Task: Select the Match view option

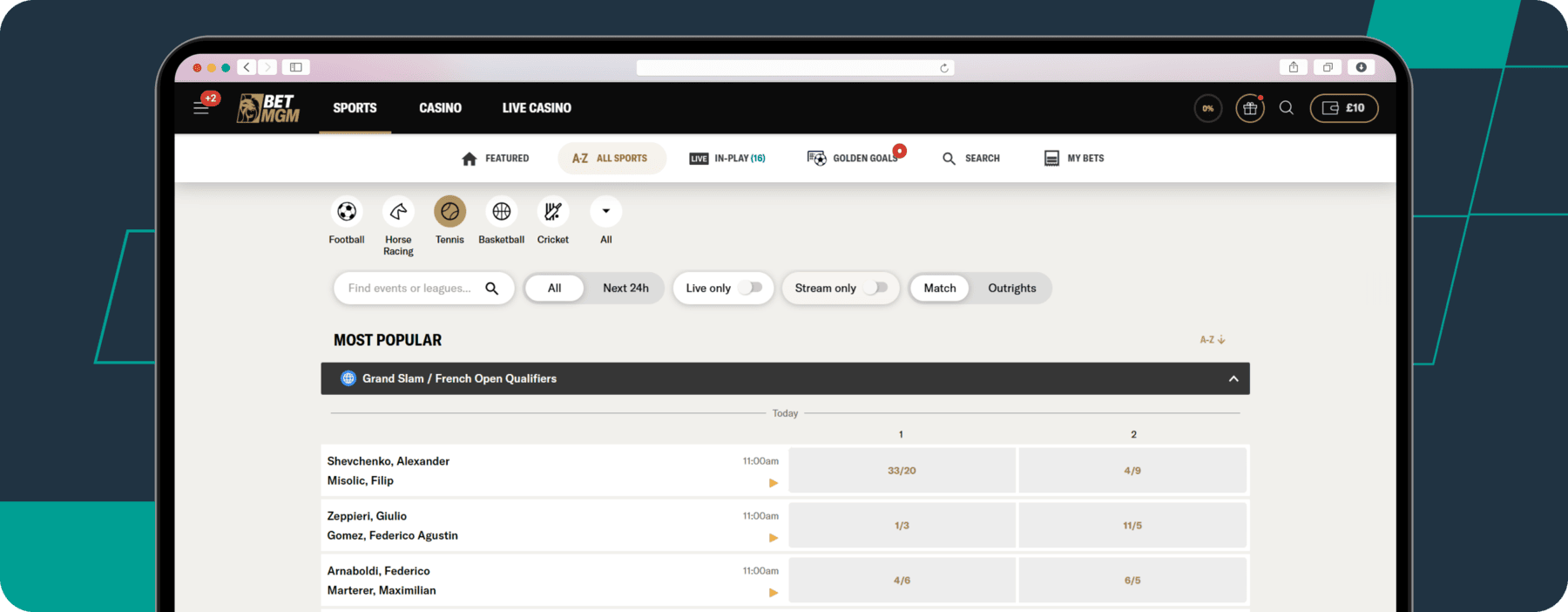Action: (x=940, y=289)
